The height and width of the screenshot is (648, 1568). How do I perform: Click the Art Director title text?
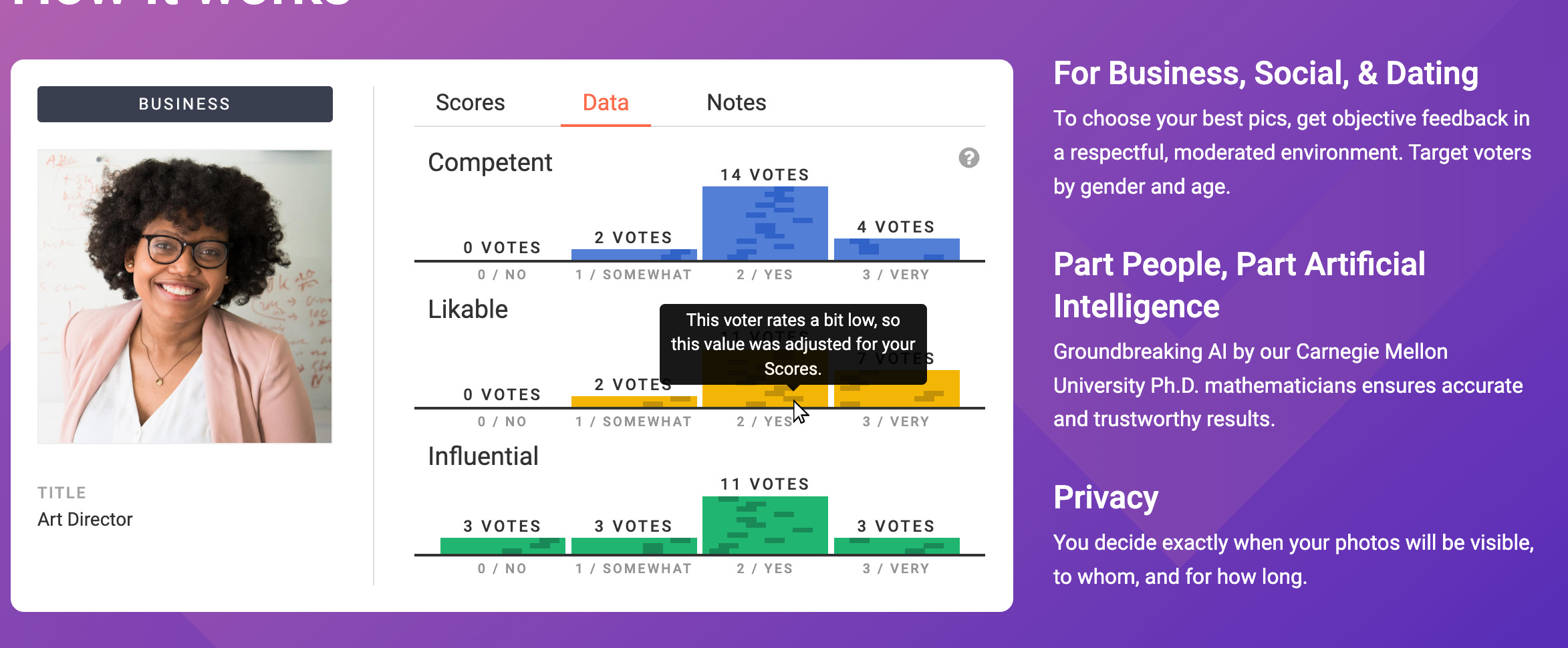point(84,519)
